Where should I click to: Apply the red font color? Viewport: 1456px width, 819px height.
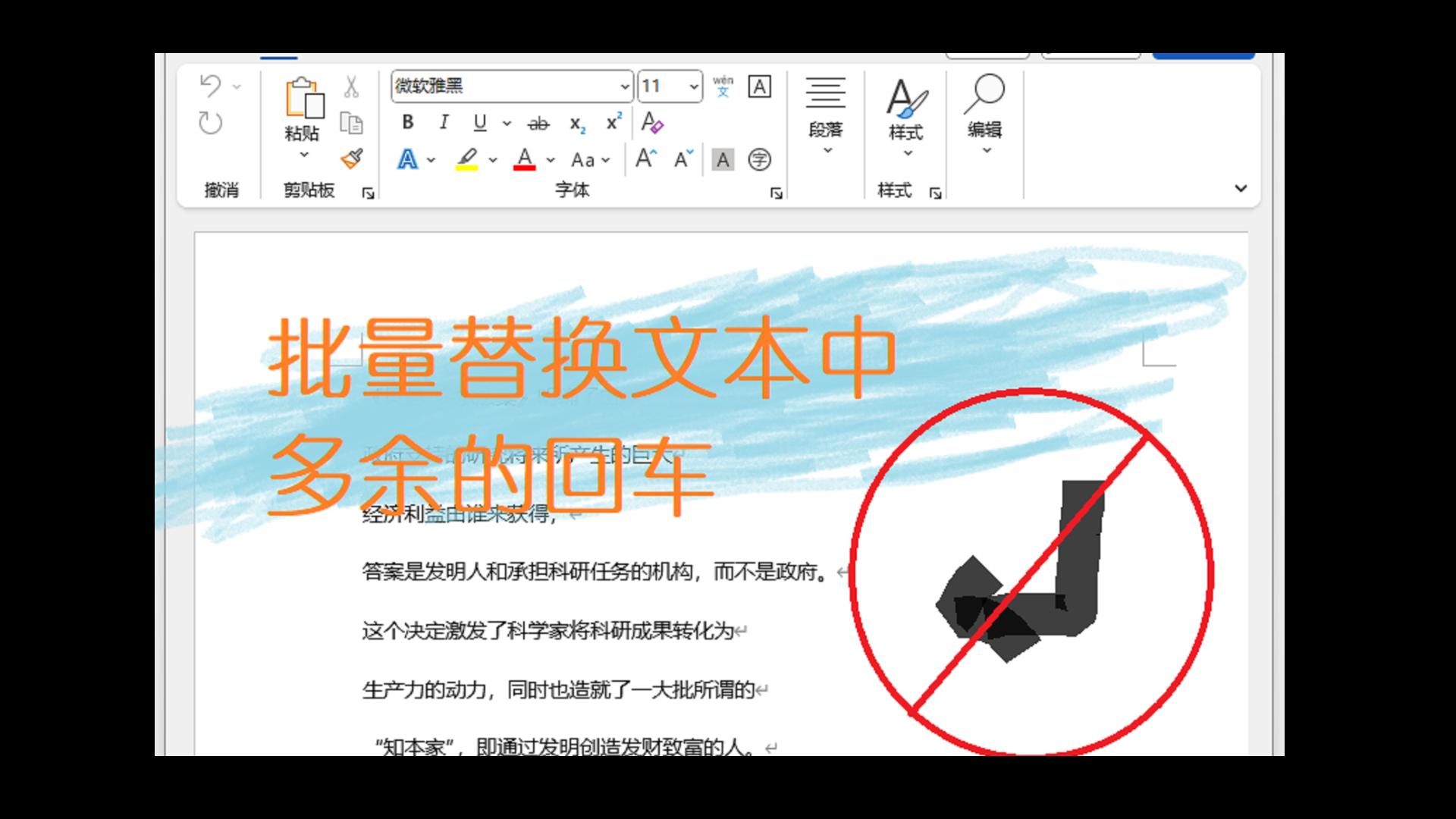525,159
